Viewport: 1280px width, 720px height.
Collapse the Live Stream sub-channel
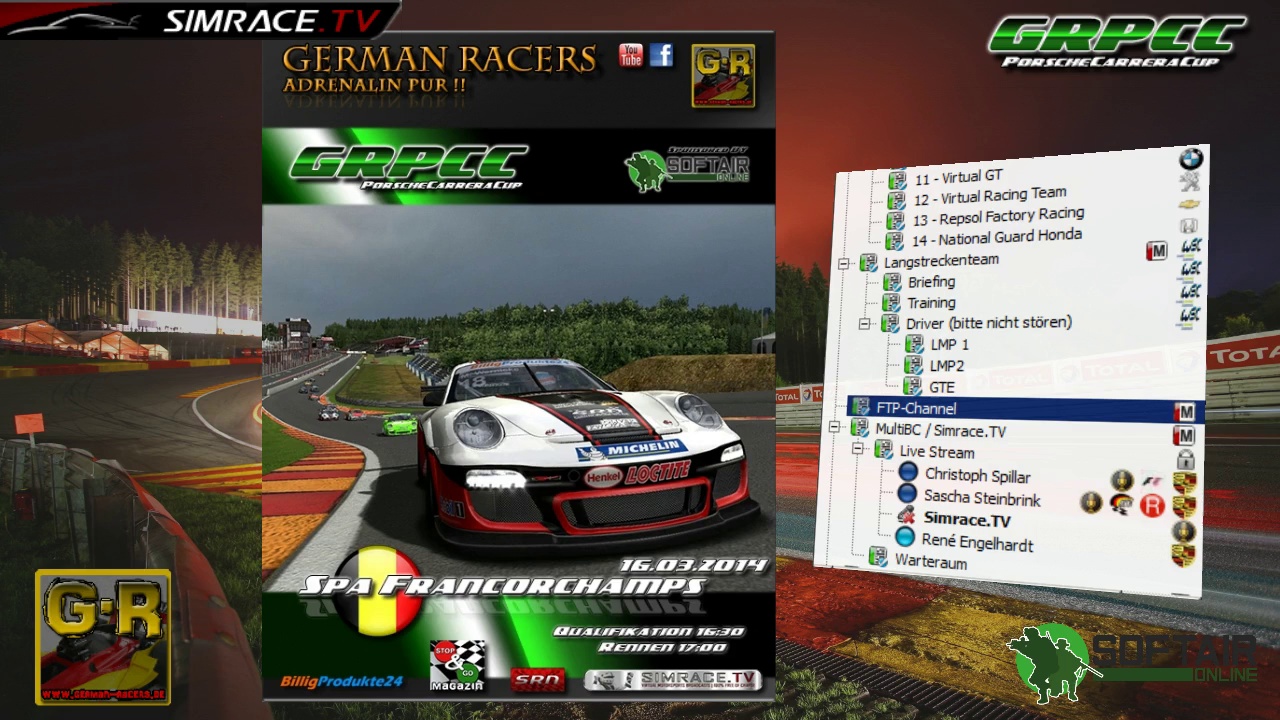858,450
